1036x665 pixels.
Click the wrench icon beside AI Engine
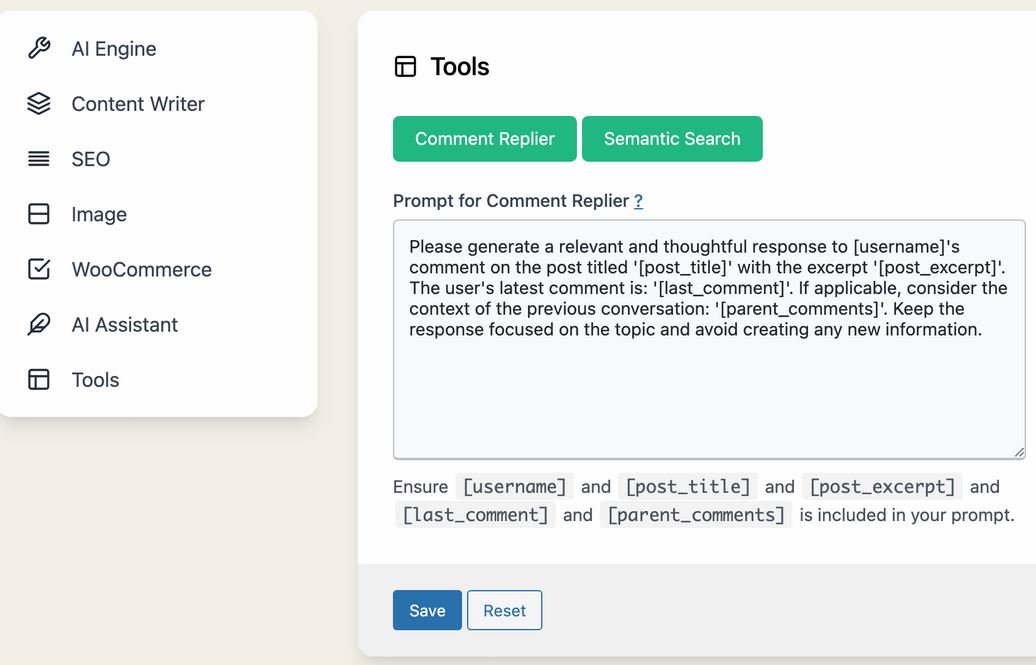tap(39, 48)
